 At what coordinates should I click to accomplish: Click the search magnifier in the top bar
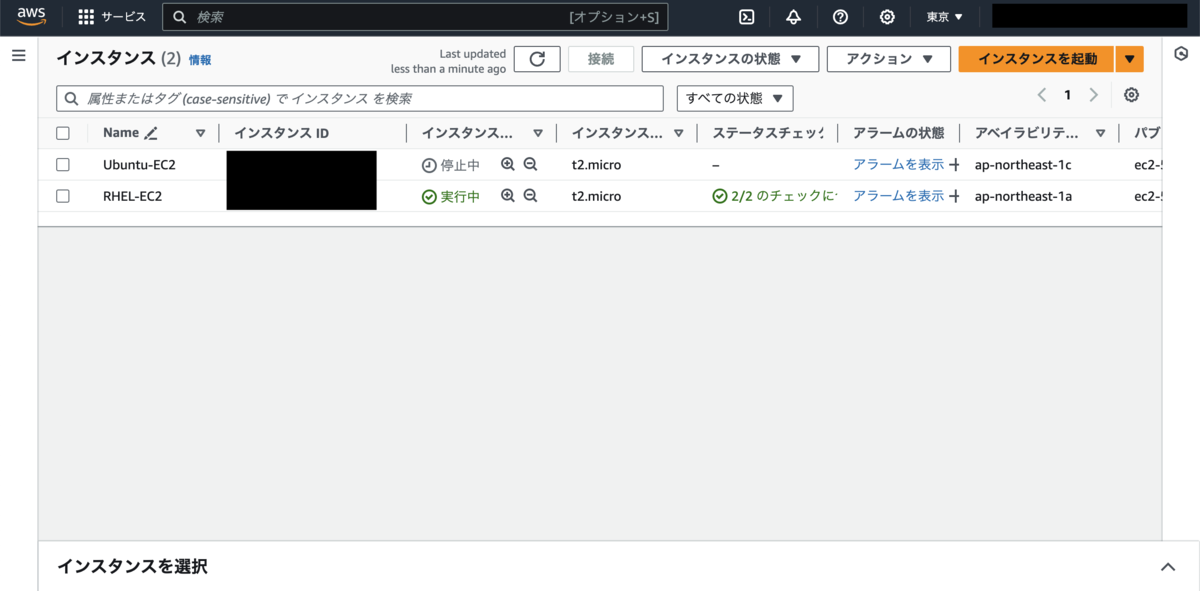tap(179, 17)
